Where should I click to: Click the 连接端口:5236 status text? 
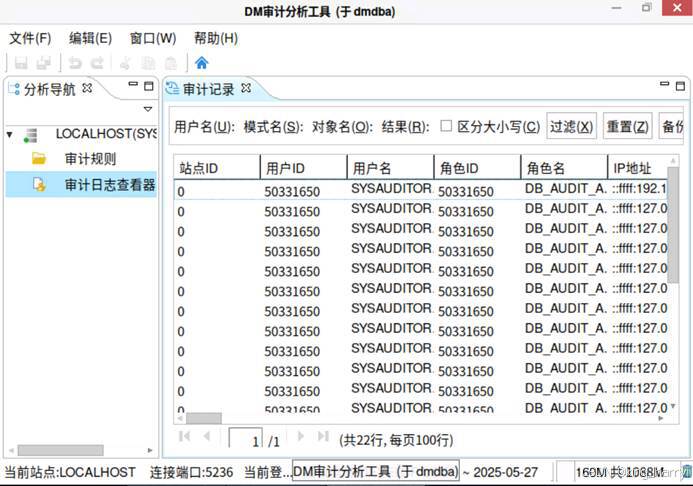tap(191, 472)
